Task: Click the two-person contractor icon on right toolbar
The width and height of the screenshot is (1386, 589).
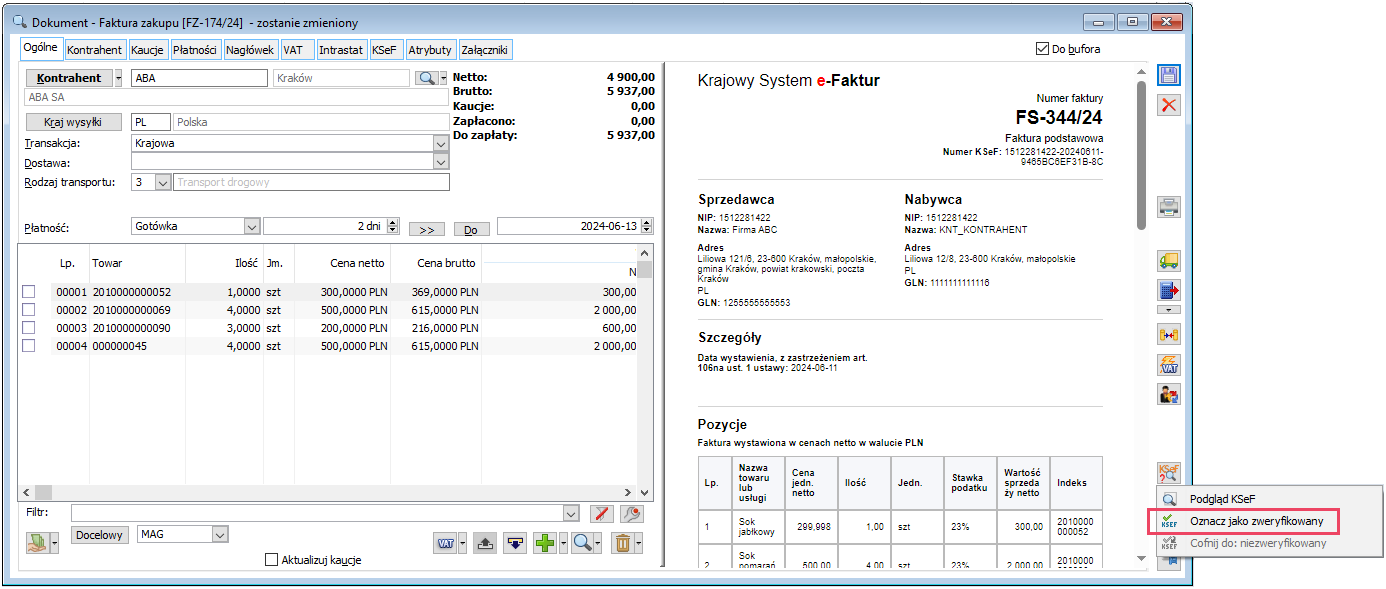Action: tap(1168, 394)
